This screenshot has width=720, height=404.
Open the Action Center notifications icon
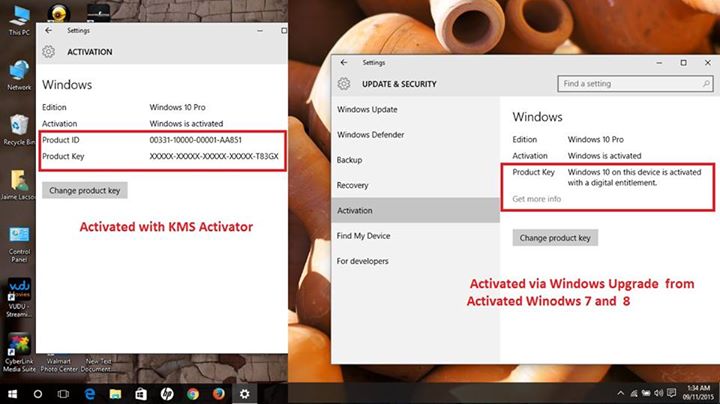[x=671, y=393]
